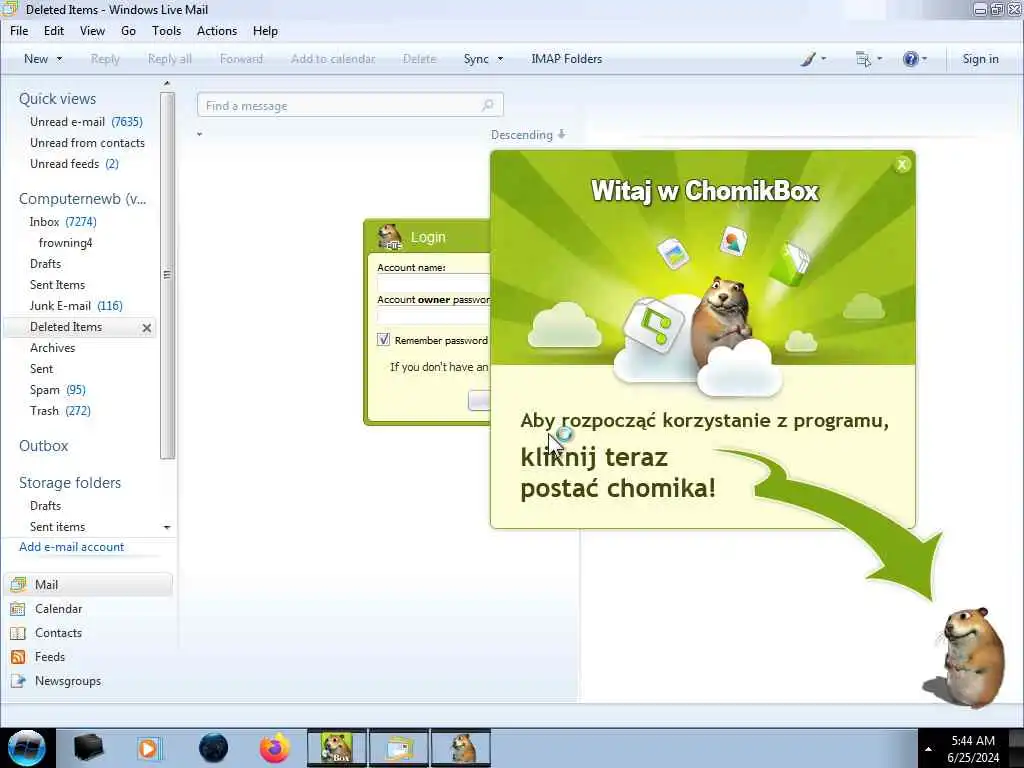The width and height of the screenshot is (1024, 768).
Task: Open the dark globe taskbar icon
Action: (x=213, y=748)
